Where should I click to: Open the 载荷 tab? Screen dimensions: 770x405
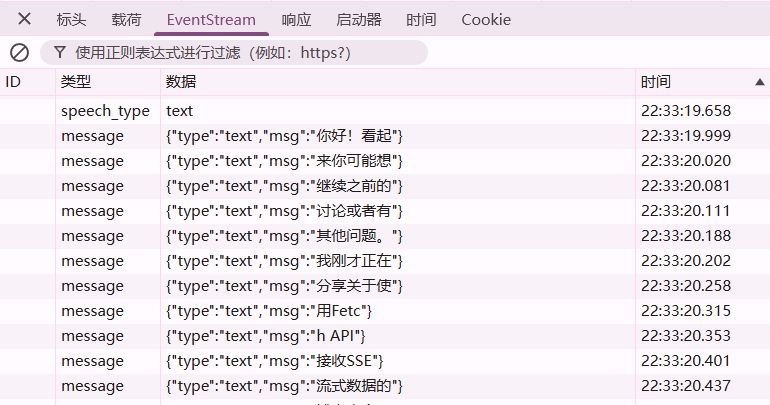coord(126,20)
